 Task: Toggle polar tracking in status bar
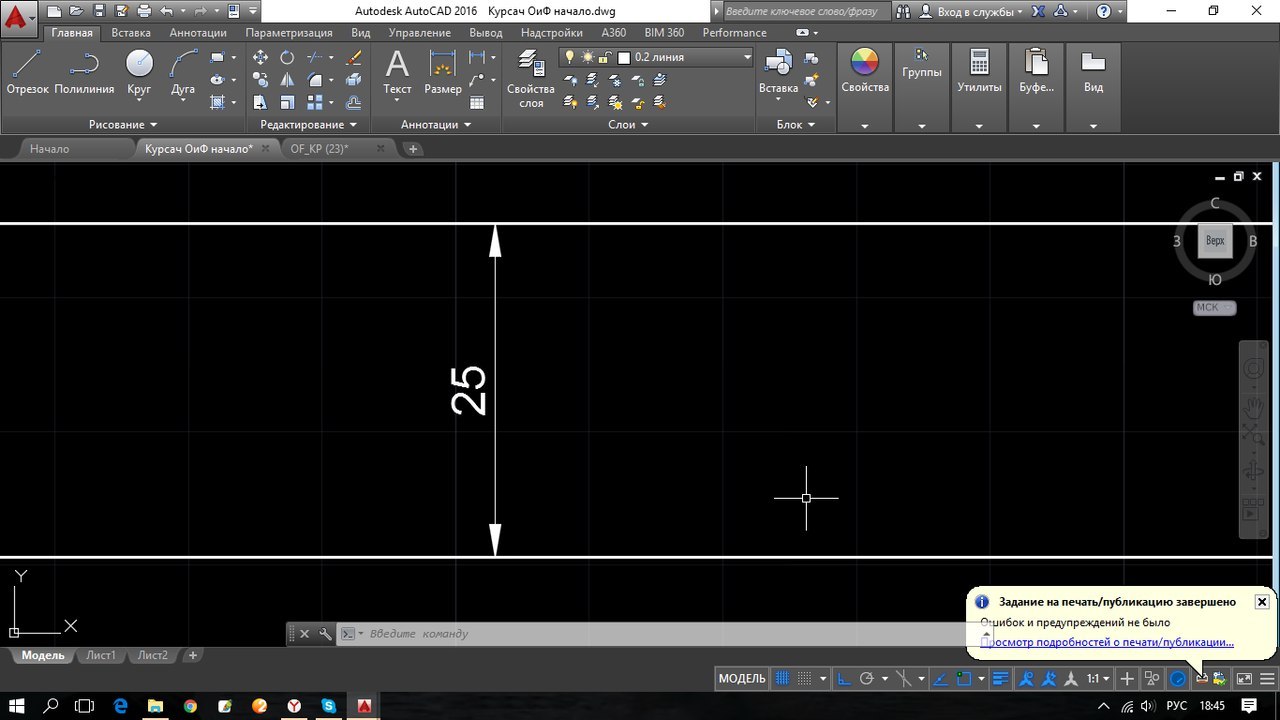tap(866, 678)
